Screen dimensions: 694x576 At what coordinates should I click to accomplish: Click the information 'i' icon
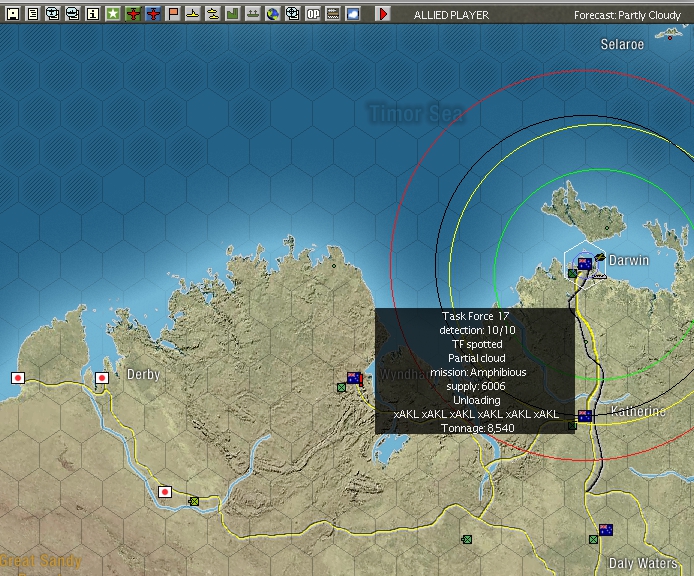[x=93, y=14]
